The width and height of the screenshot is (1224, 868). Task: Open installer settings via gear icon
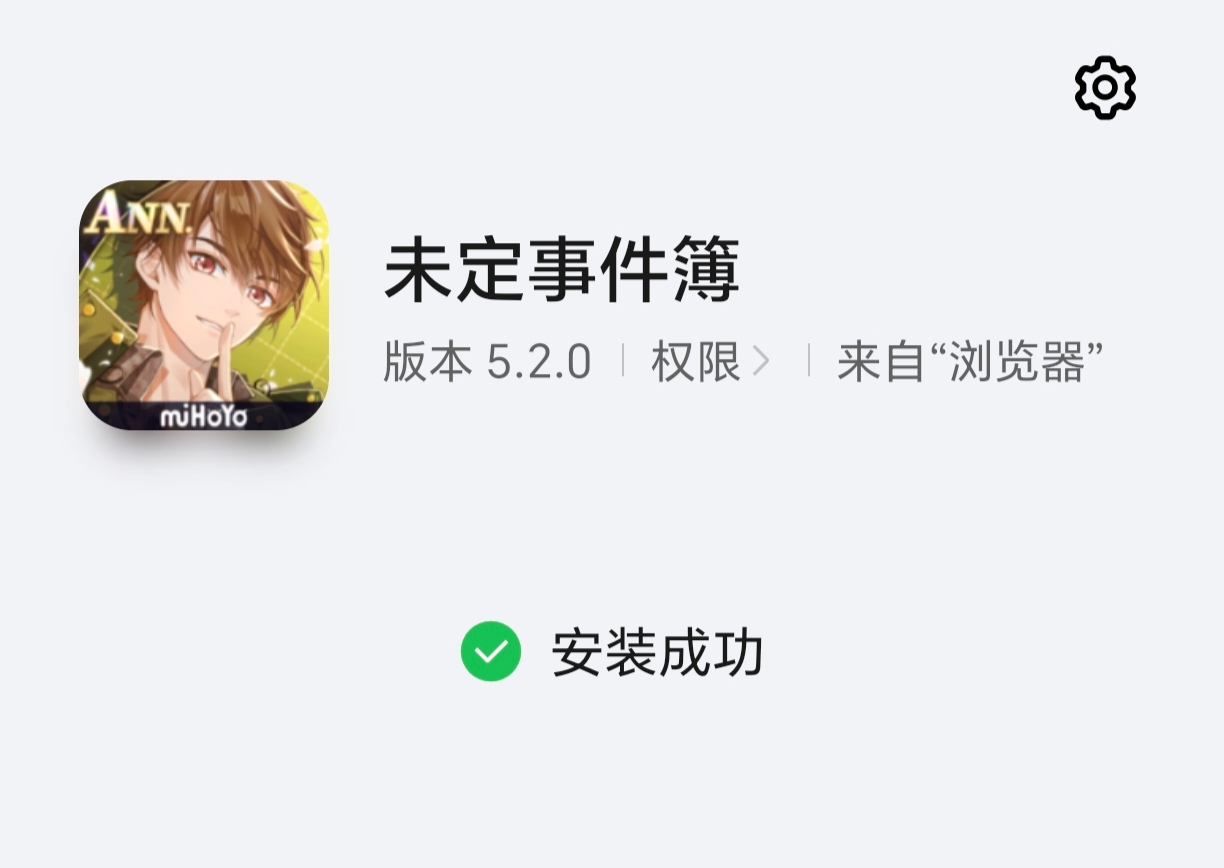(x=1105, y=88)
